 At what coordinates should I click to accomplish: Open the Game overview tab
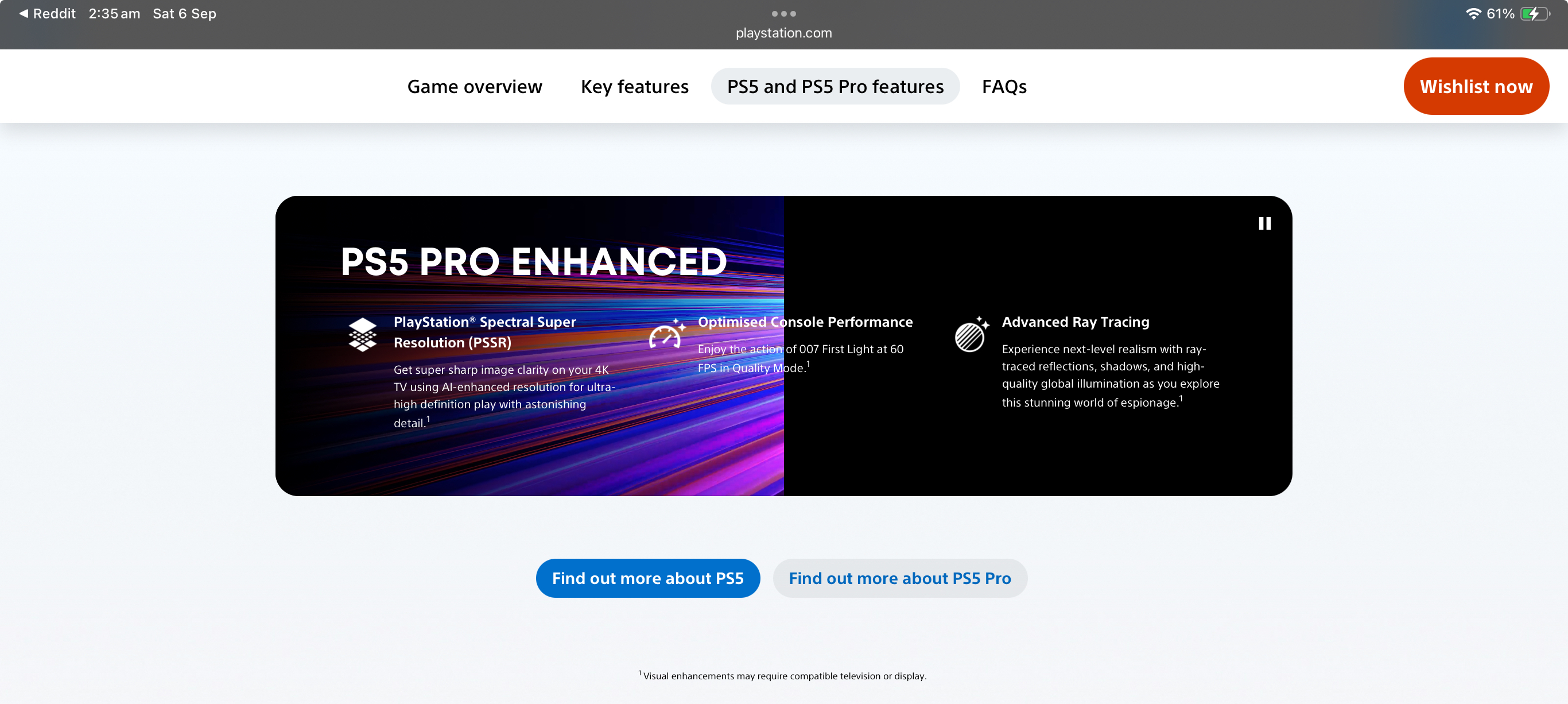coord(475,87)
